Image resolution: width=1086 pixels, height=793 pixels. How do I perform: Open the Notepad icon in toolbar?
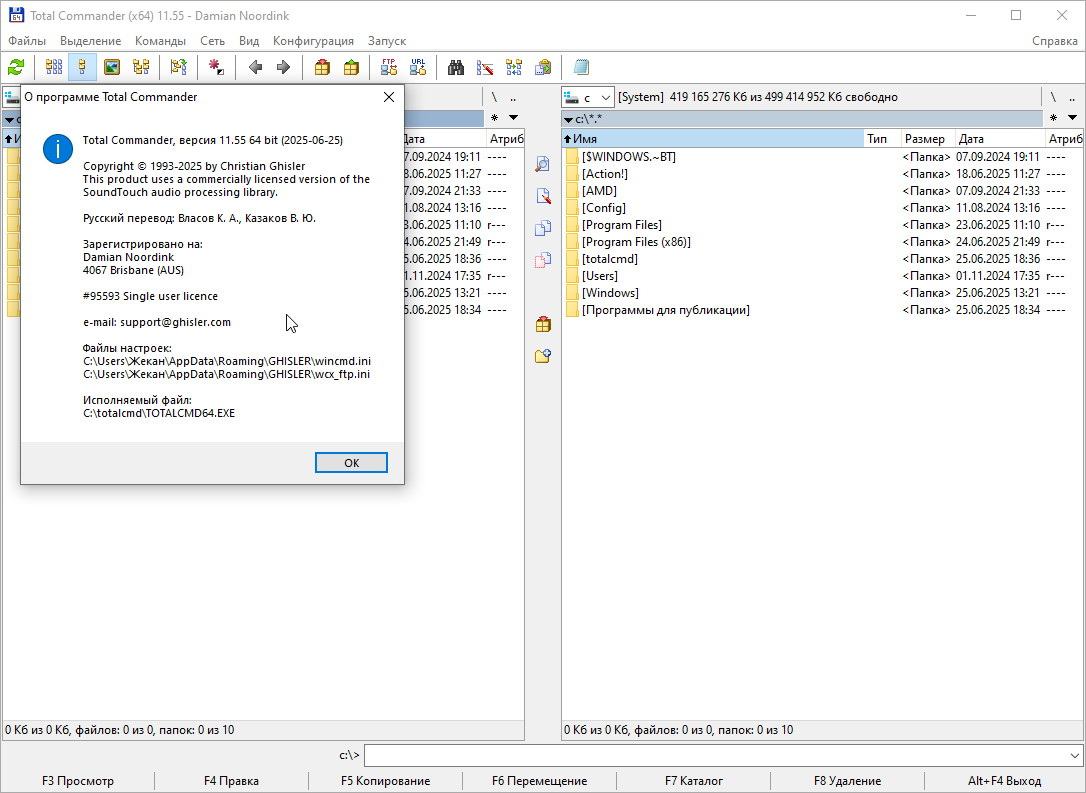581,67
